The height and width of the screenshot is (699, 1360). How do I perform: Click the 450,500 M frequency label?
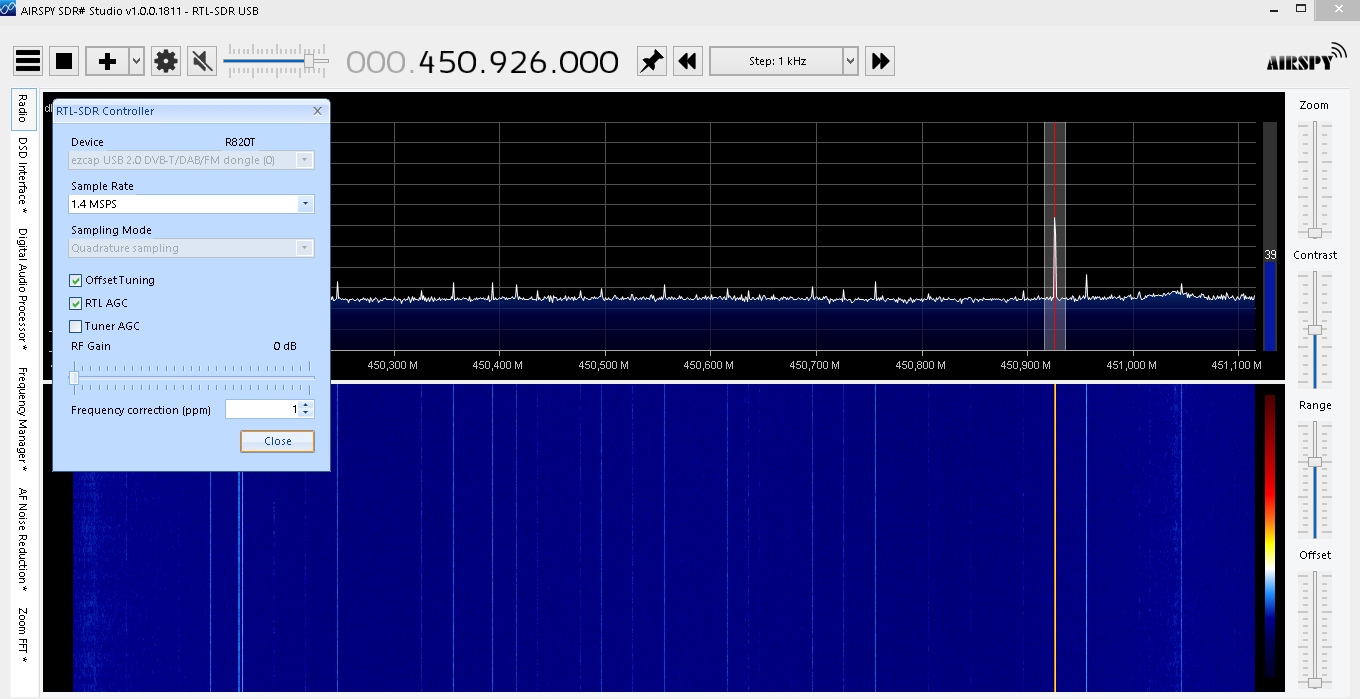[603, 365]
